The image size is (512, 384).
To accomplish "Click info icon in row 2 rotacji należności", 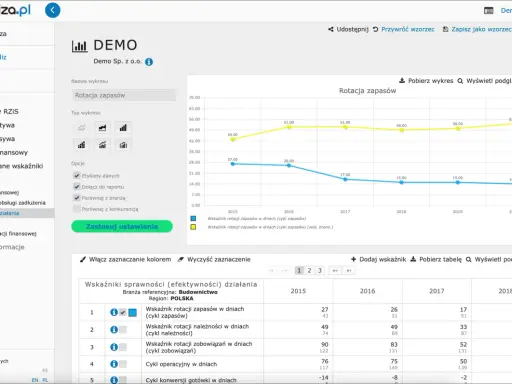I will 114,330.
